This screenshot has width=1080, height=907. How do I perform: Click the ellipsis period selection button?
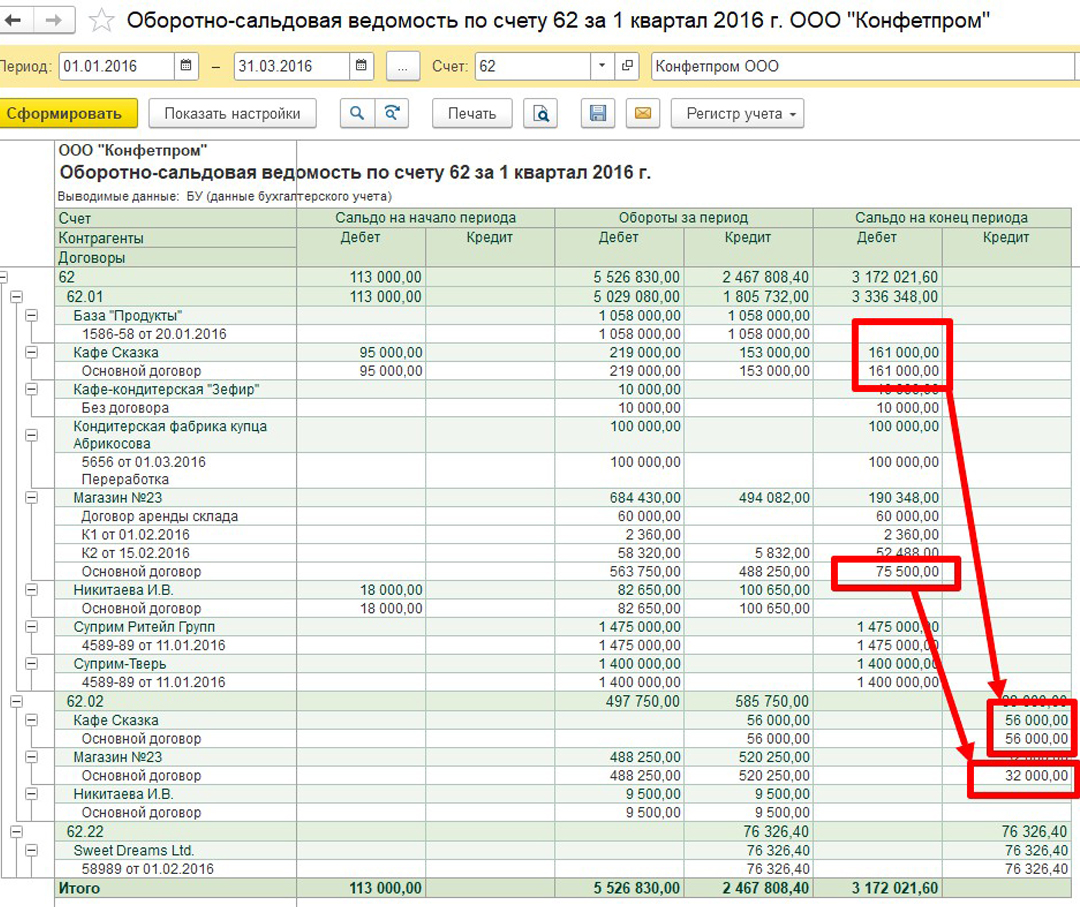[x=402, y=67]
